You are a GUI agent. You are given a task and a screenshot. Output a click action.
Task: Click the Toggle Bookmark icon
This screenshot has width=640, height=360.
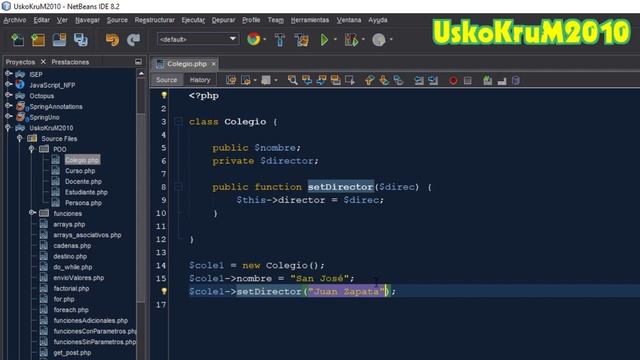398,80
